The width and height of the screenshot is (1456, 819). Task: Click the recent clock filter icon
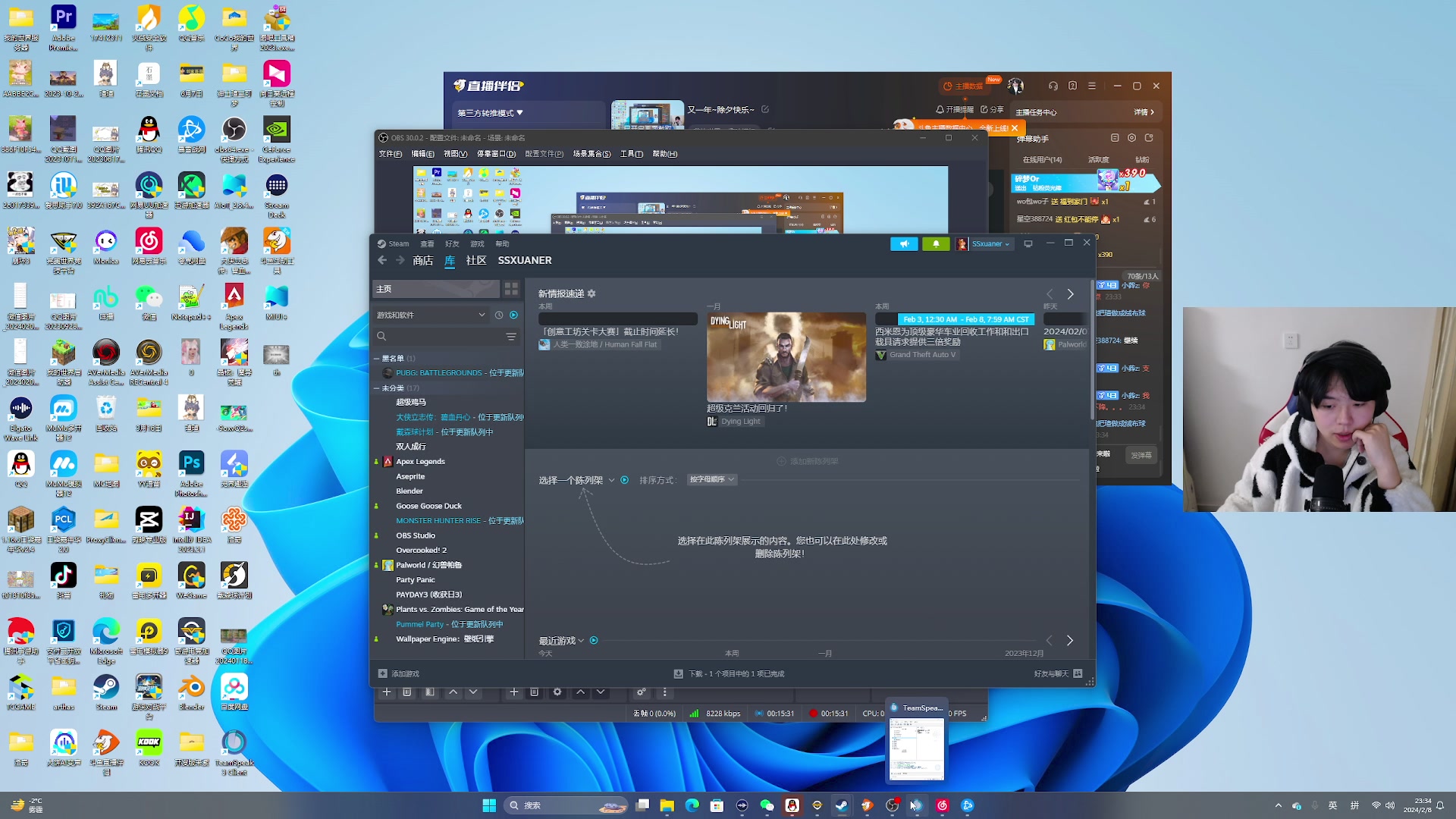[x=499, y=315]
